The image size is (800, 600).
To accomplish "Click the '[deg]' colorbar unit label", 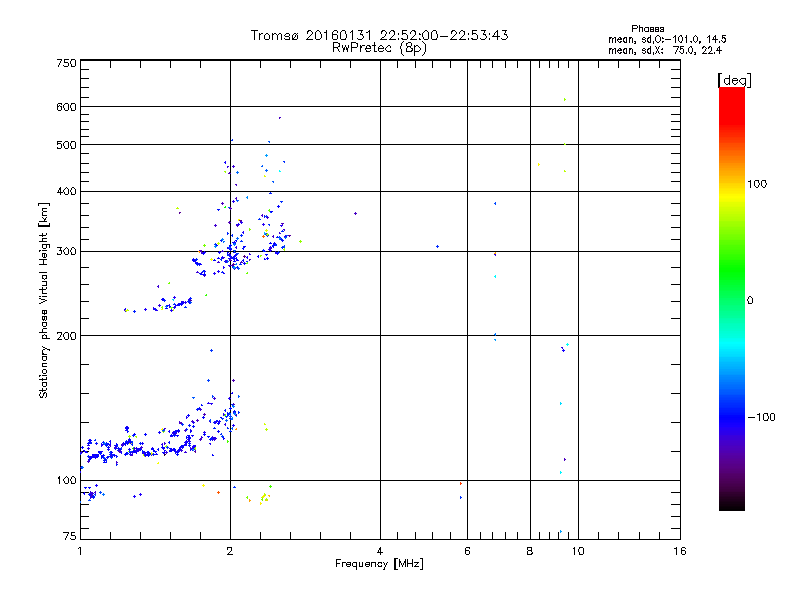I will pos(734,80).
